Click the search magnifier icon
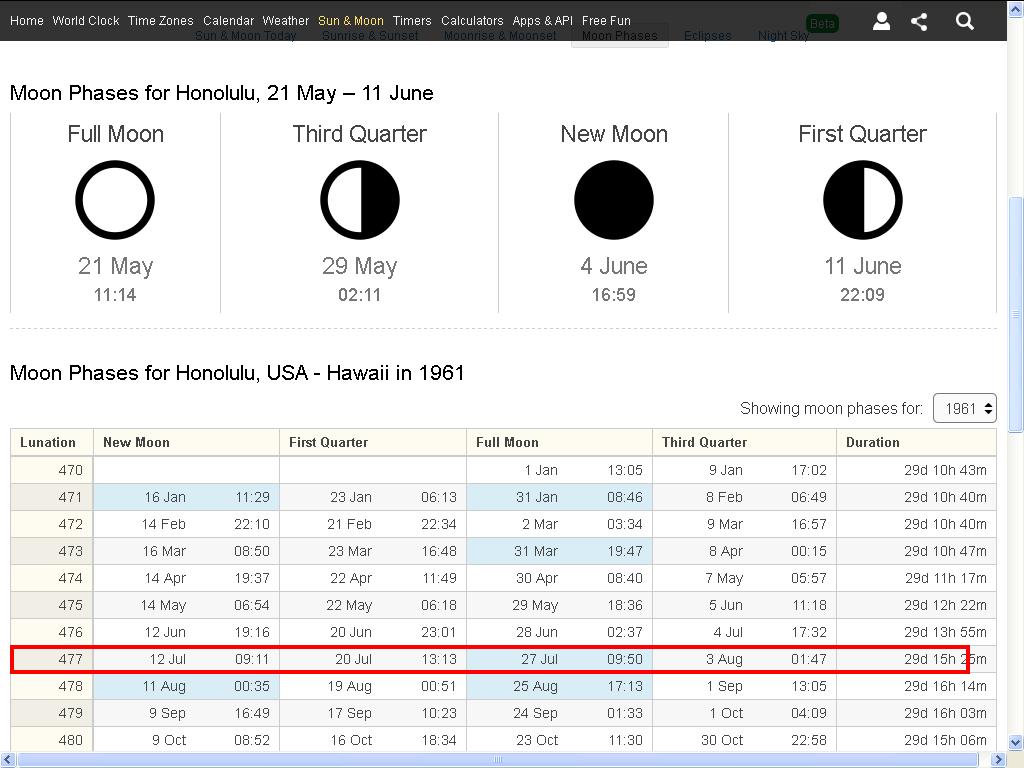The width and height of the screenshot is (1024, 768). pyautogui.click(x=965, y=21)
